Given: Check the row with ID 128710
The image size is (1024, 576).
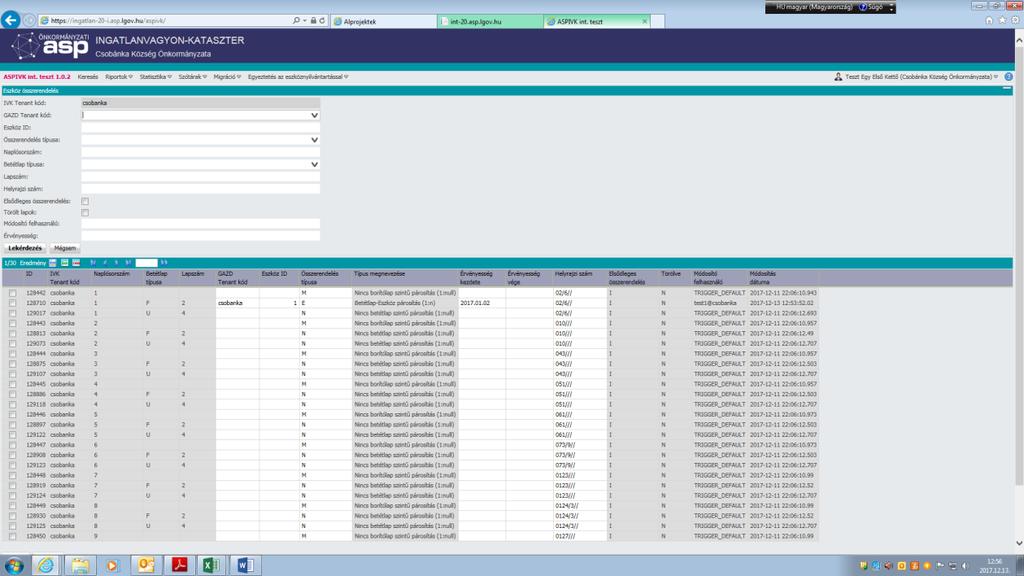Looking at the screenshot, I should pos(12,303).
